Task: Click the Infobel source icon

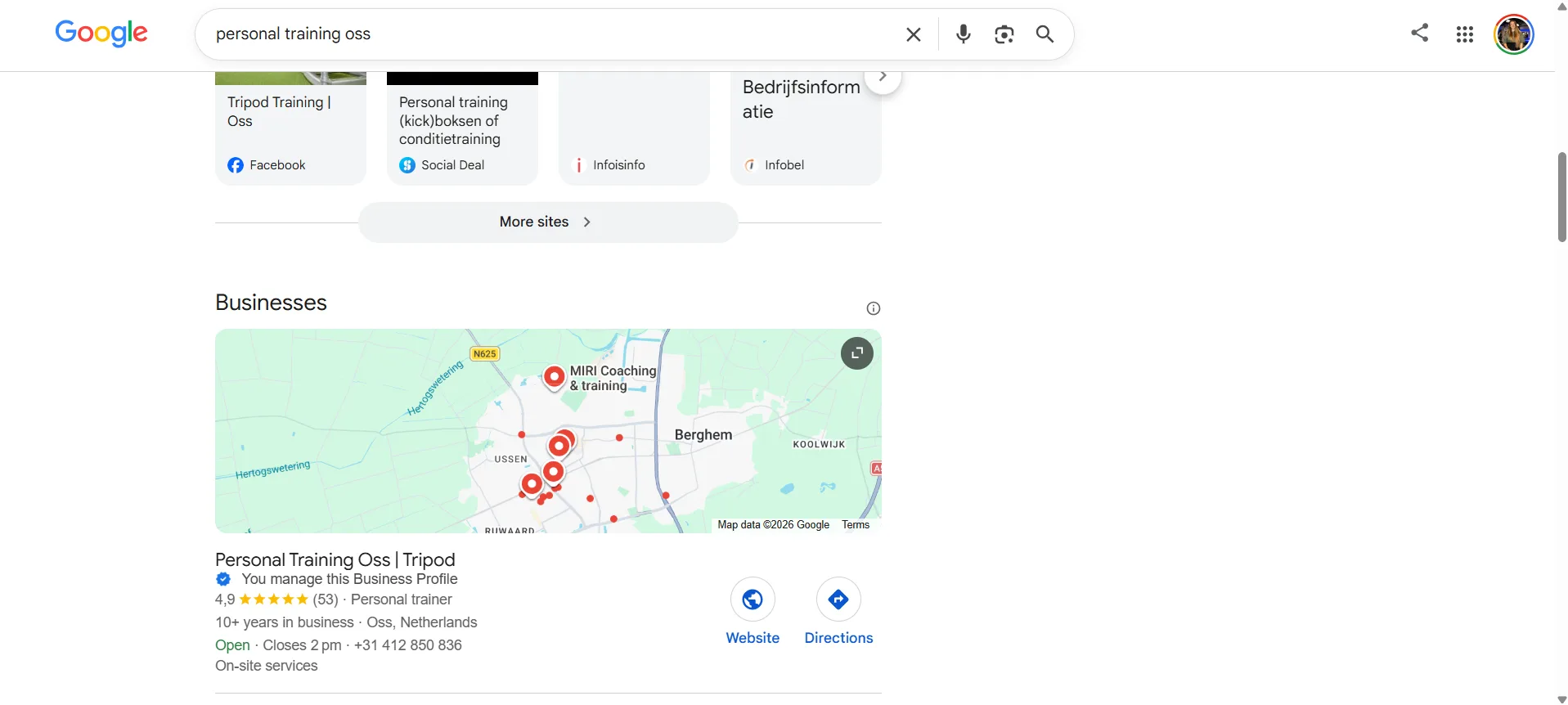Action: (x=751, y=165)
